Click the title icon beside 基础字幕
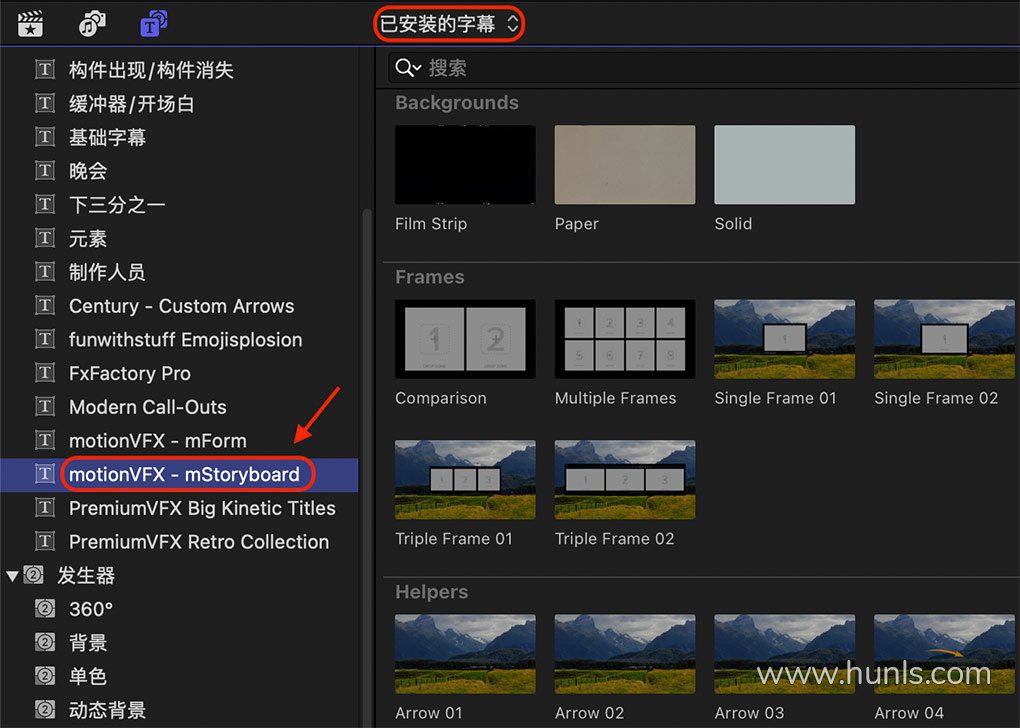The height and width of the screenshot is (728, 1020). click(45, 137)
